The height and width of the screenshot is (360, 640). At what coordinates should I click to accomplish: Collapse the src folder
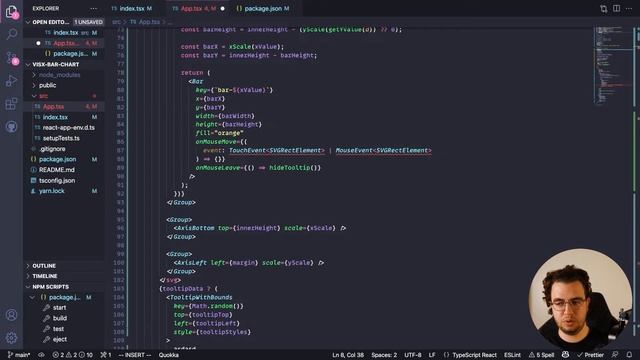tap(43, 96)
